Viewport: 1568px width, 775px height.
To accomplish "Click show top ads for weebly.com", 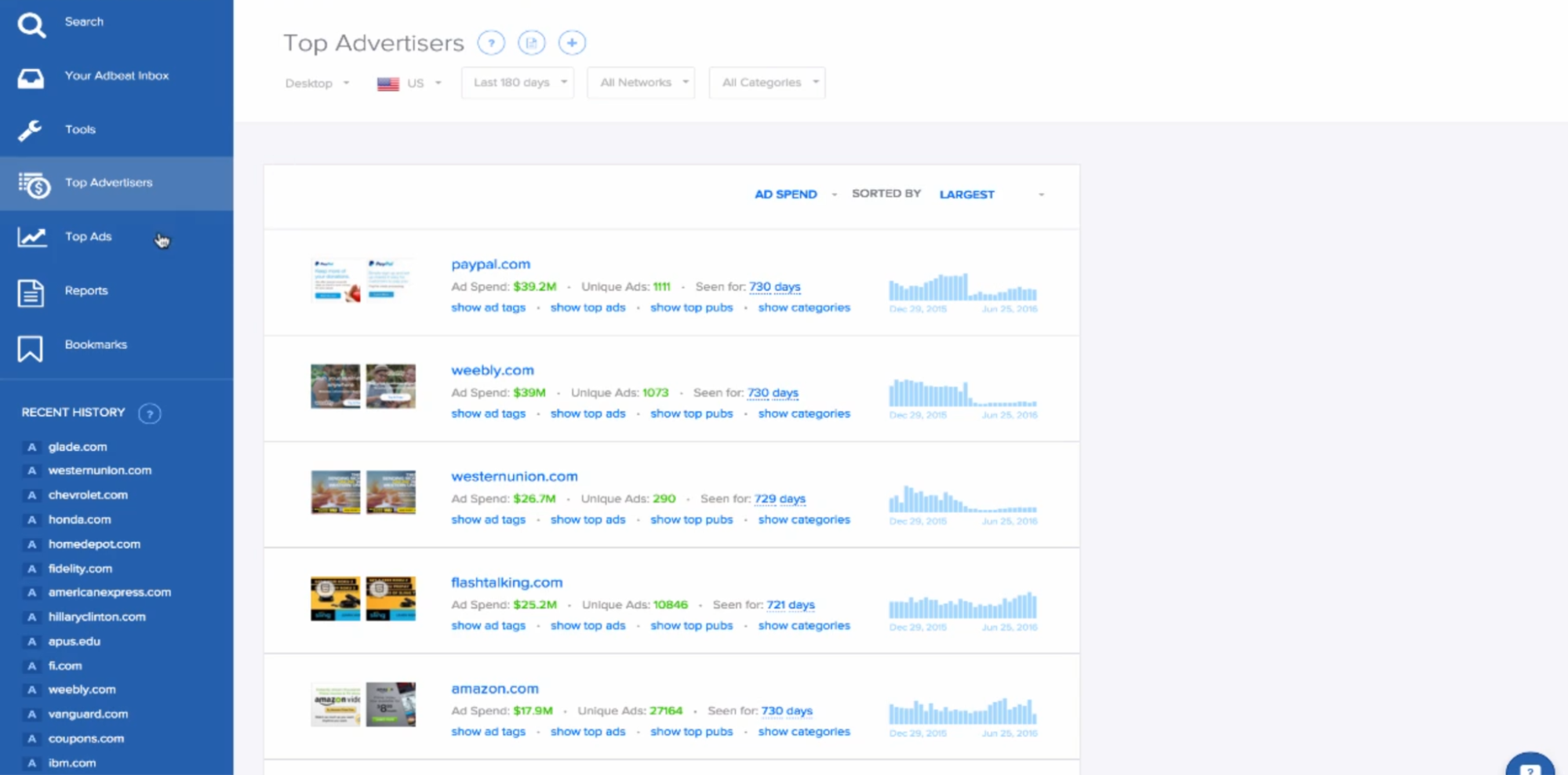I will click(x=588, y=413).
